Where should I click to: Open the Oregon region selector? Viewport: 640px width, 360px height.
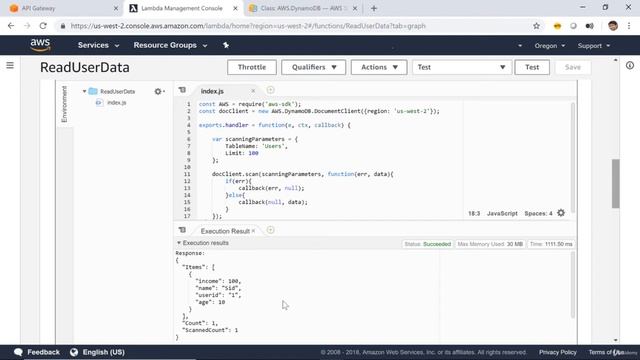550,46
